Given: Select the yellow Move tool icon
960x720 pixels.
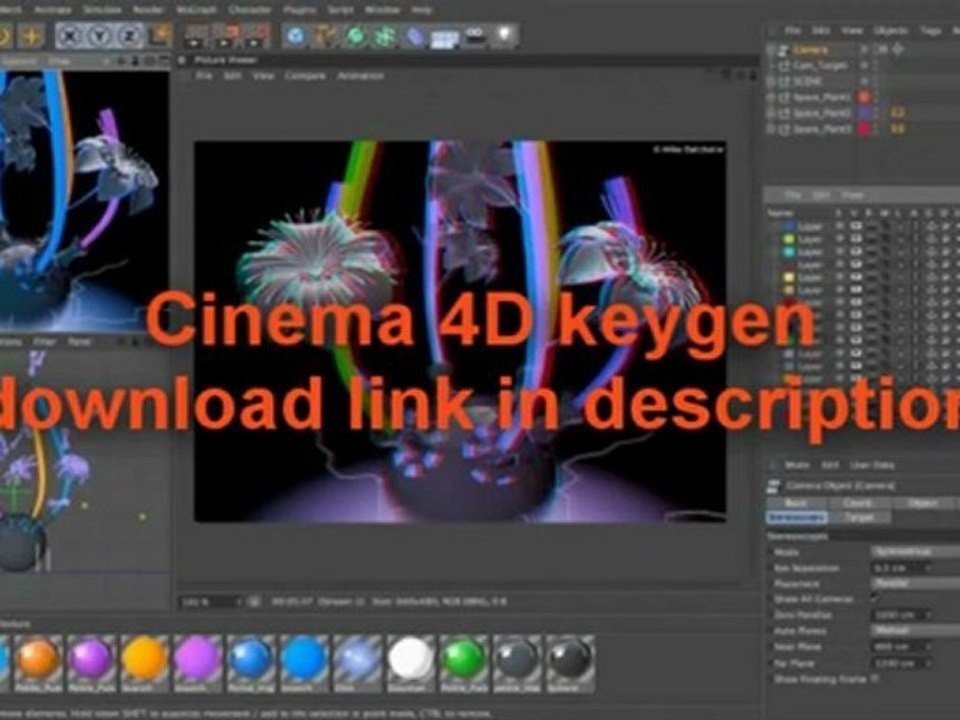Looking at the screenshot, I should click(x=30, y=36).
